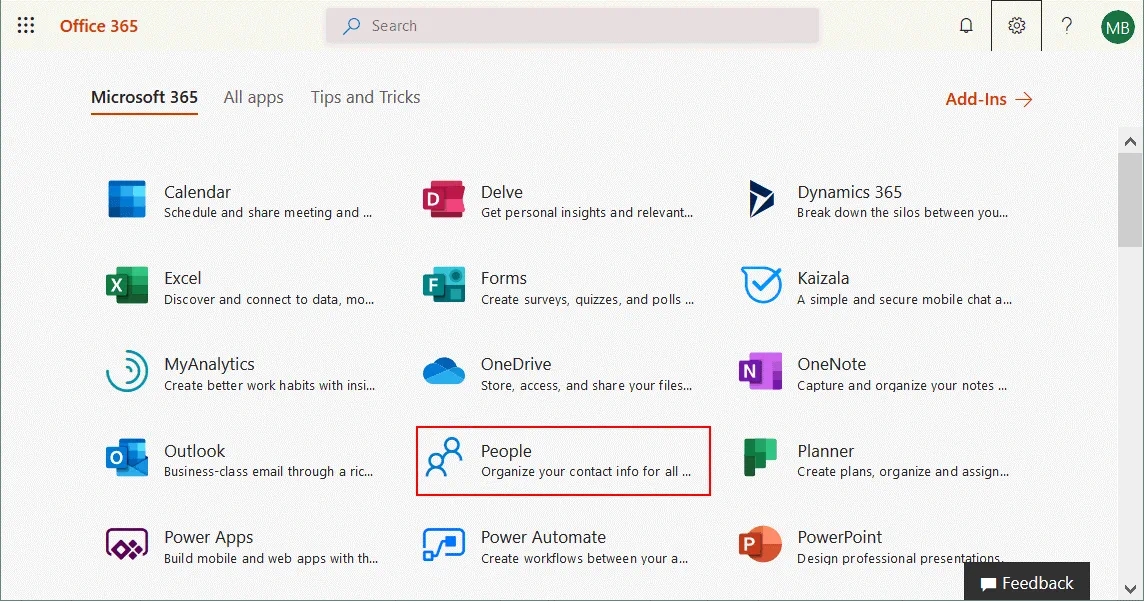Open the app launcher waffle menu
The height and width of the screenshot is (601, 1144).
pos(26,26)
